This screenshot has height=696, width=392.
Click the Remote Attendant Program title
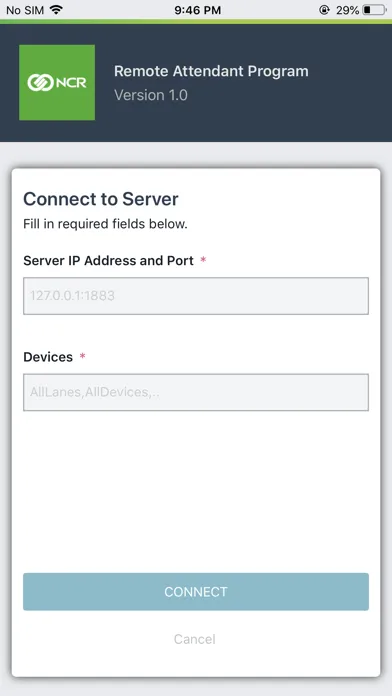point(211,71)
